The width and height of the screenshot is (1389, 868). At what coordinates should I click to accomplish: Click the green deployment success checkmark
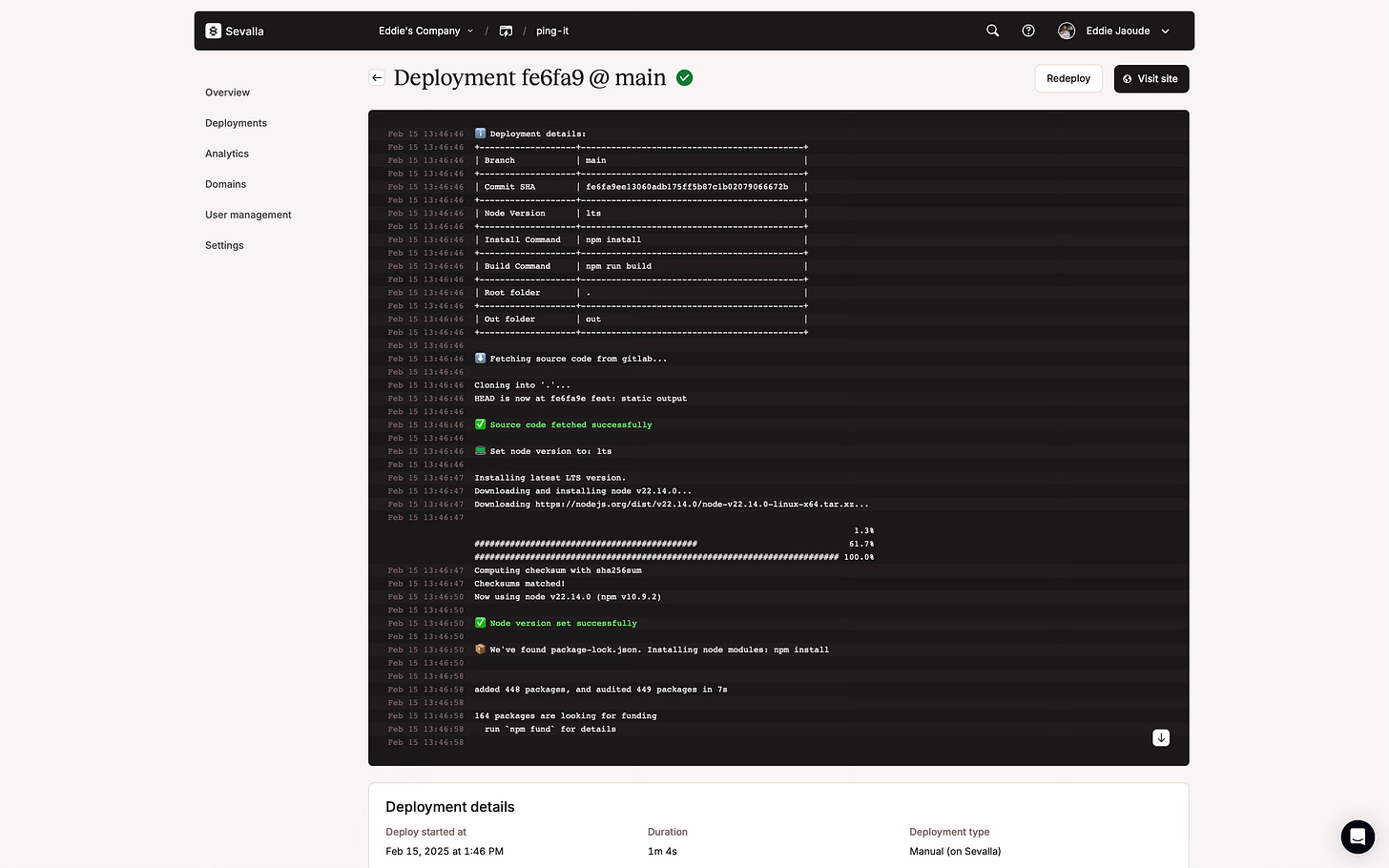[x=684, y=78]
